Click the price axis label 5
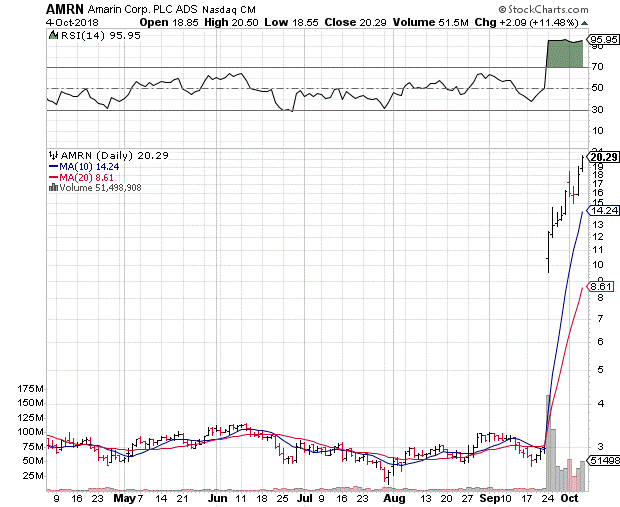 (600, 370)
